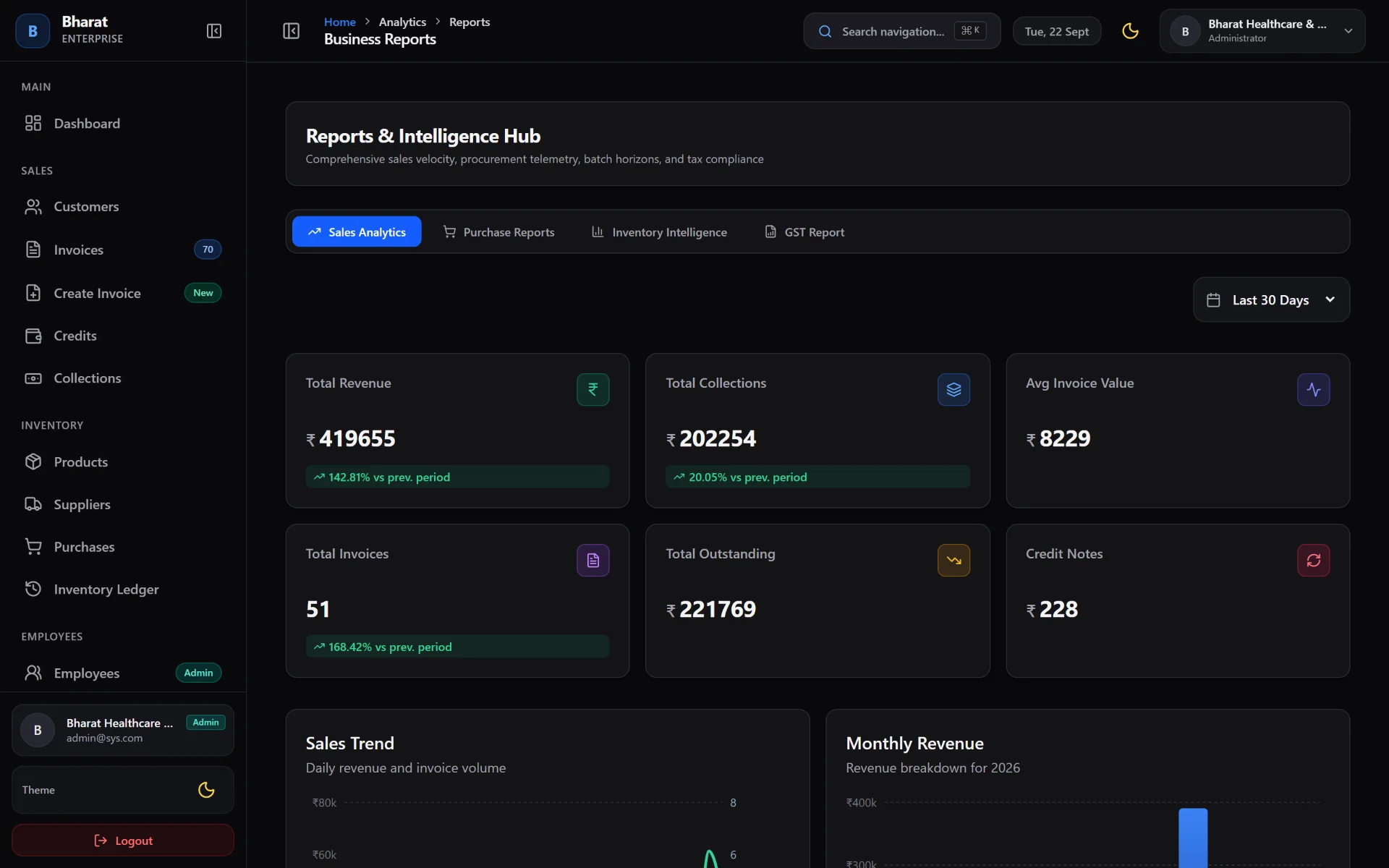Collapse the sidebar using header panel icon

pyautogui.click(x=291, y=31)
